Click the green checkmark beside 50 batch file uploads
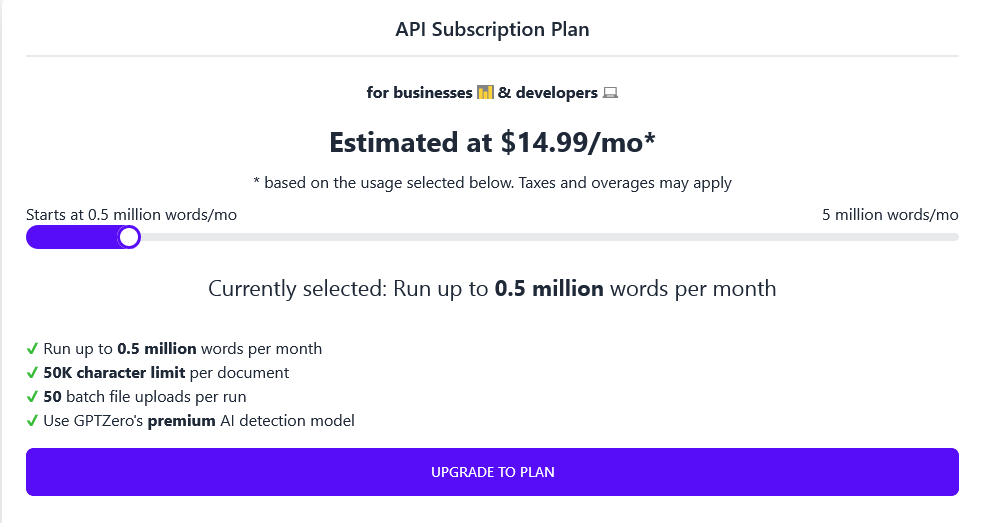This screenshot has height=523, width=981. point(33,397)
